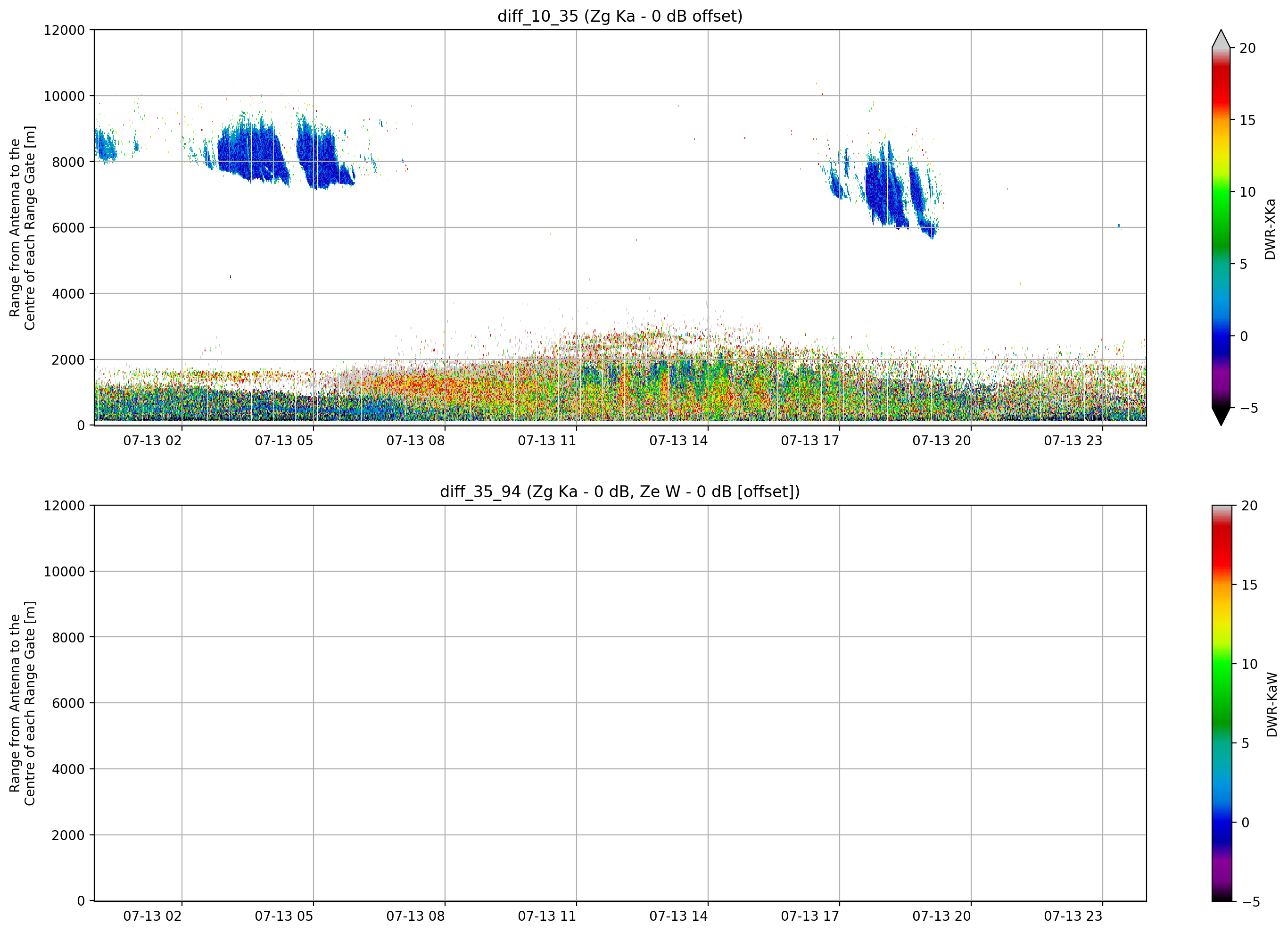This screenshot has height=933, width=1288.
Task: Click the top DWR-XKa colorbar gradient
Action: point(1221,228)
